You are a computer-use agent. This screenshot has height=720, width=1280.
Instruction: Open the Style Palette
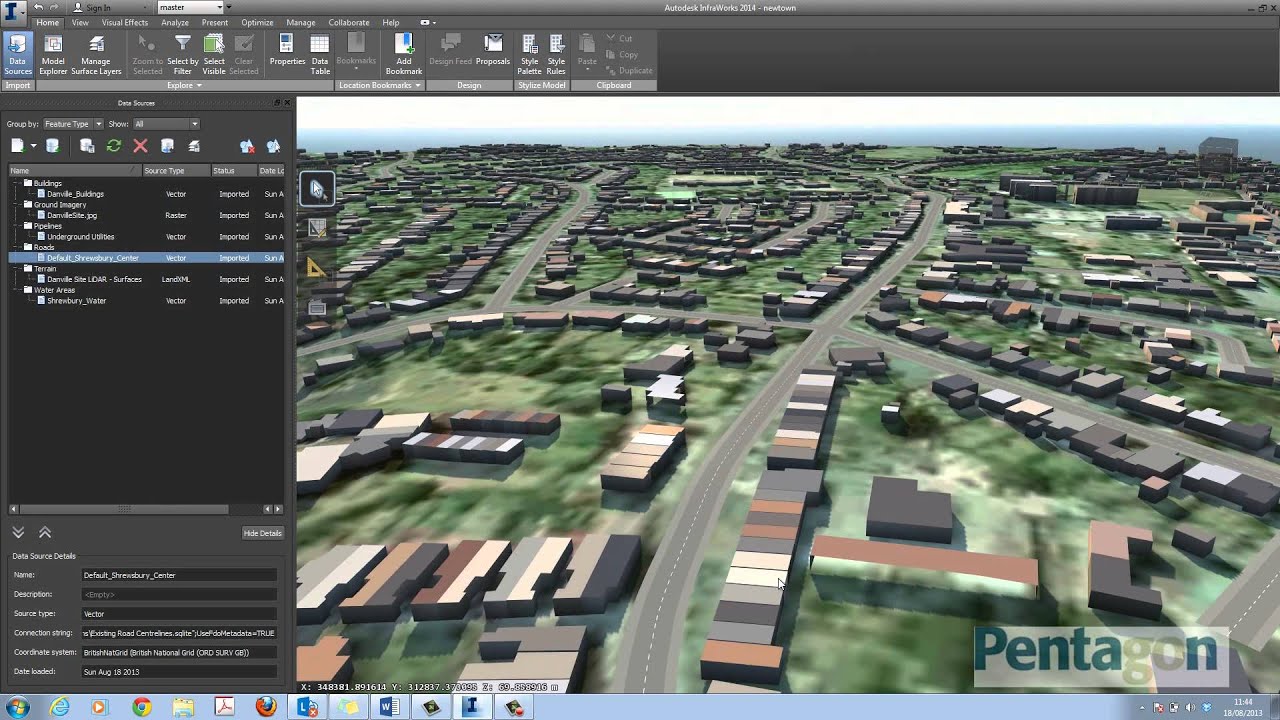click(x=529, y=55)
